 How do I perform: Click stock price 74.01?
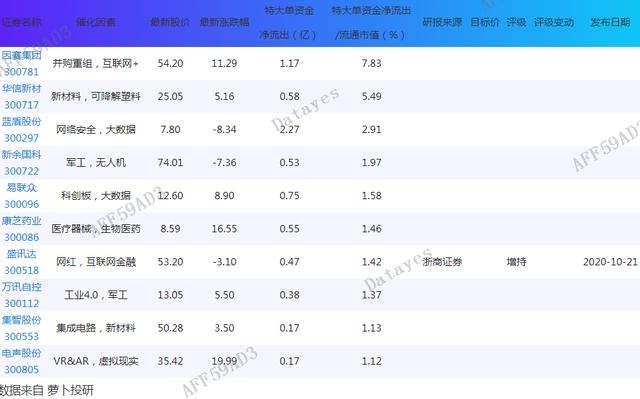(170, 162)
